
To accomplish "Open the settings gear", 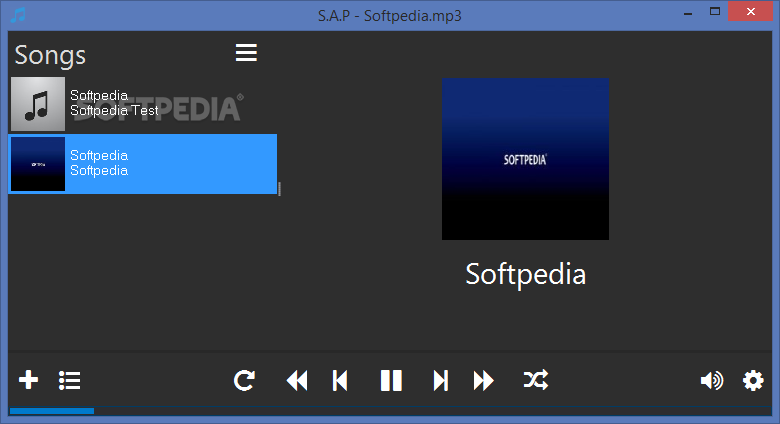I will pos(753,381).
